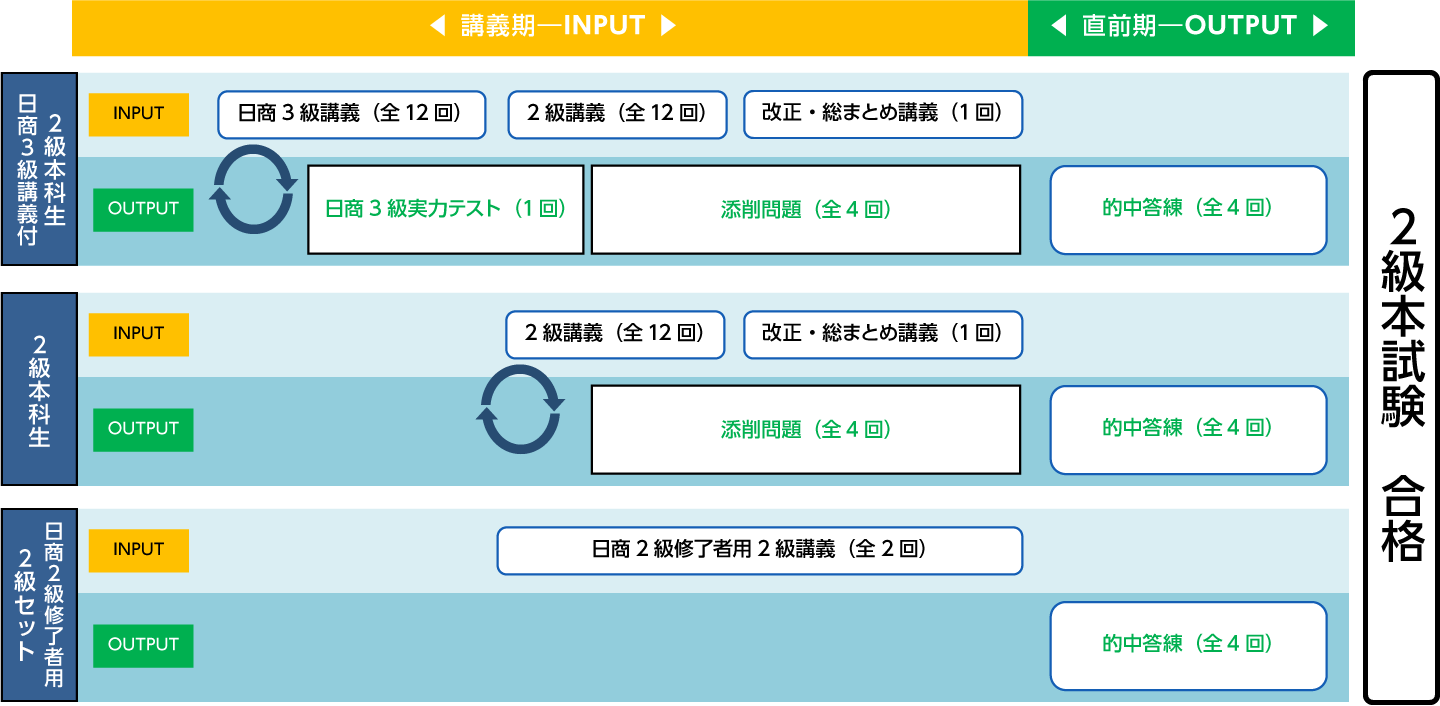Viewport: 1440px width, 706px height.
Task: Open the 日商3級実力テスト(1回) box
Action: point(445,210)
